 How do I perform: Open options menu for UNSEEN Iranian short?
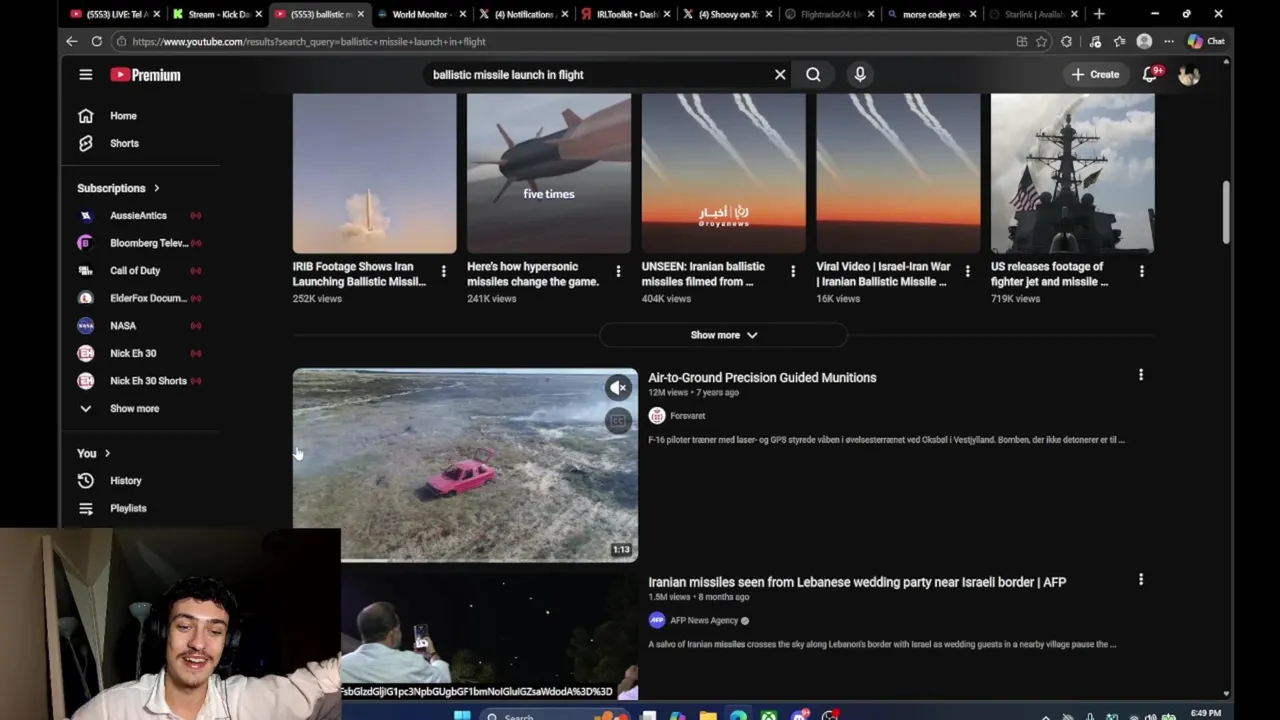793,271
